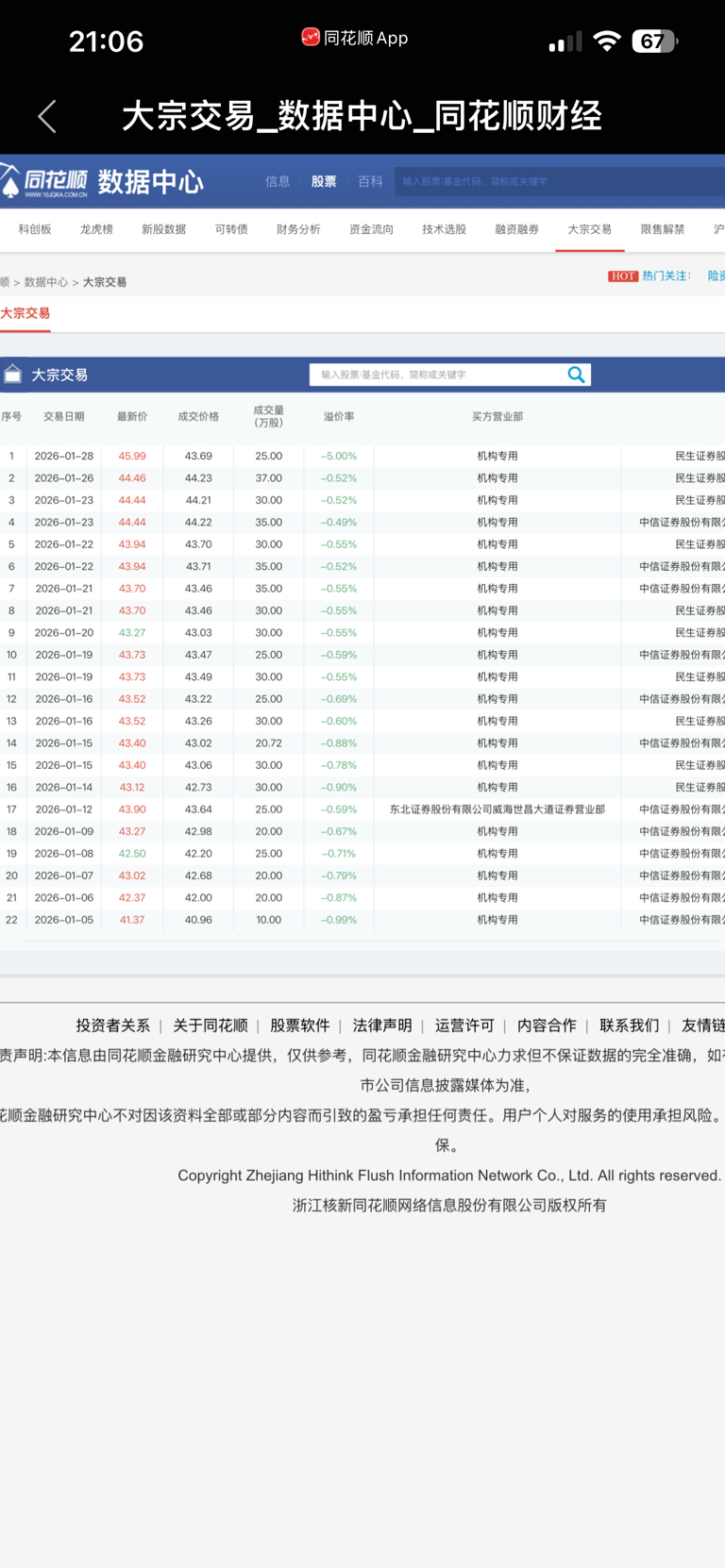Image resolution: width=725 pixels, height=1568 pixels.
Task: Select the 大宗交易 nav item
Action: click(590, 229)
